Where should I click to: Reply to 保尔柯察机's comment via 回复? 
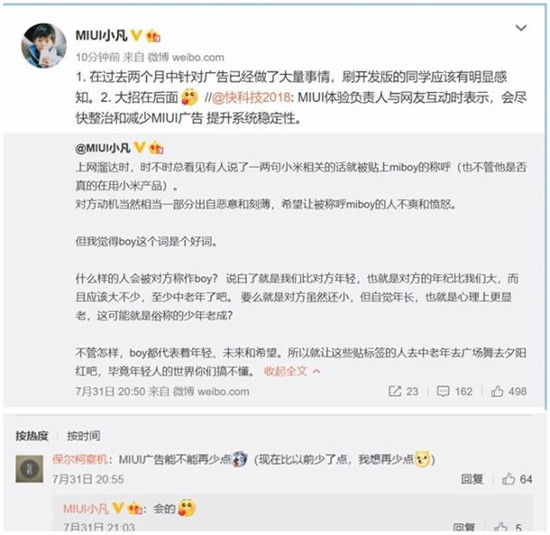tap(472, 479)
